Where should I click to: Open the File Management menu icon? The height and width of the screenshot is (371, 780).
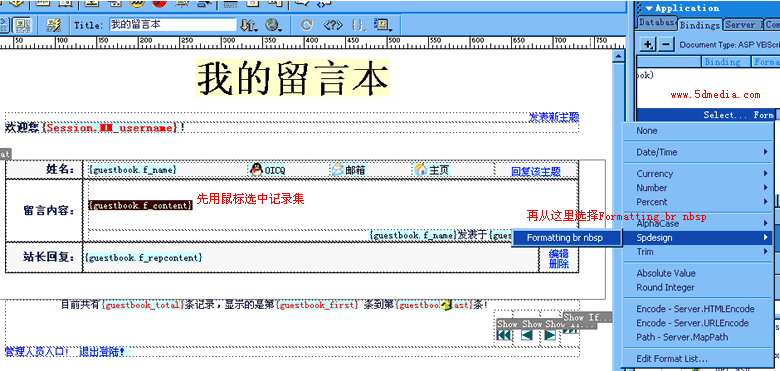pyautogui.click(x=248, y=25)
